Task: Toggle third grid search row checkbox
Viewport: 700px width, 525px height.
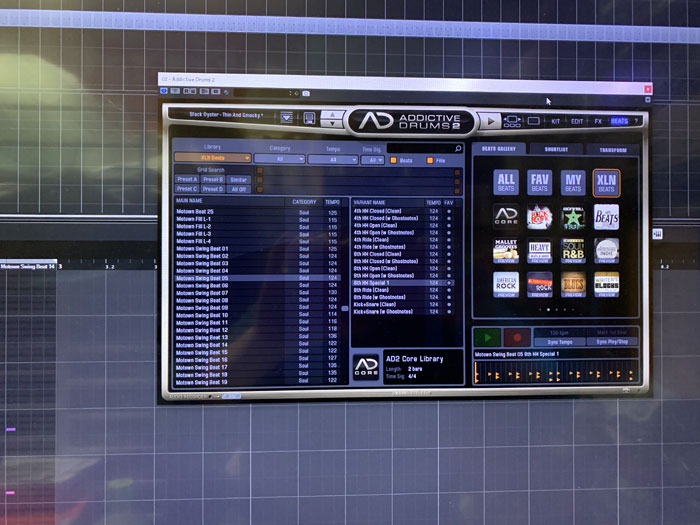Action: 260,190
